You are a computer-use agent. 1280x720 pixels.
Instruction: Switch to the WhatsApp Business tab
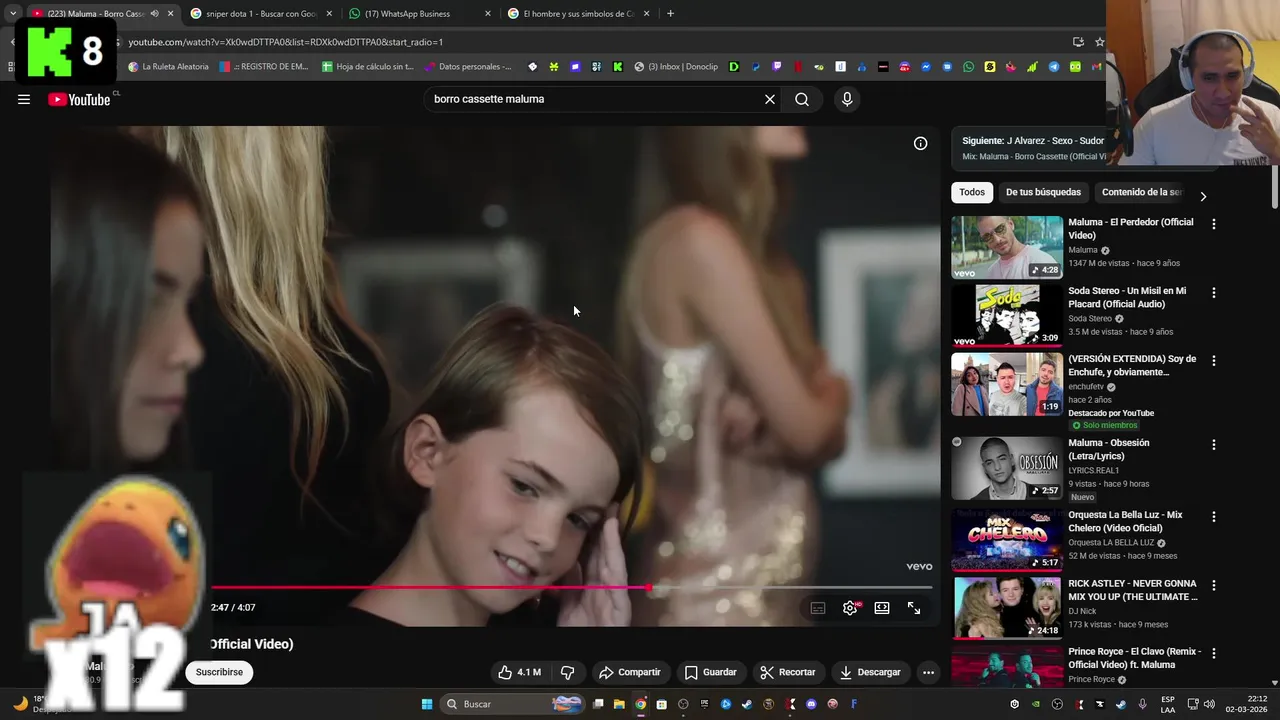point(418,14)
